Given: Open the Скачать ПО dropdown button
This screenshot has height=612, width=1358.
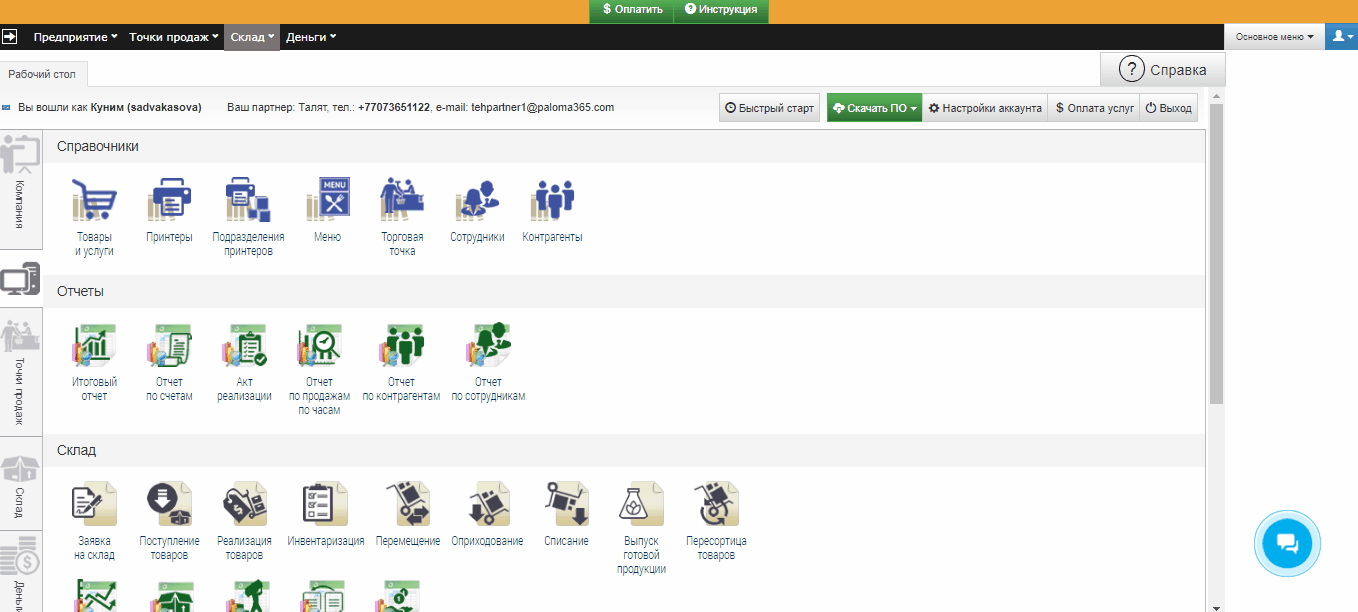Looking at the screenshot, I should 874,108.
